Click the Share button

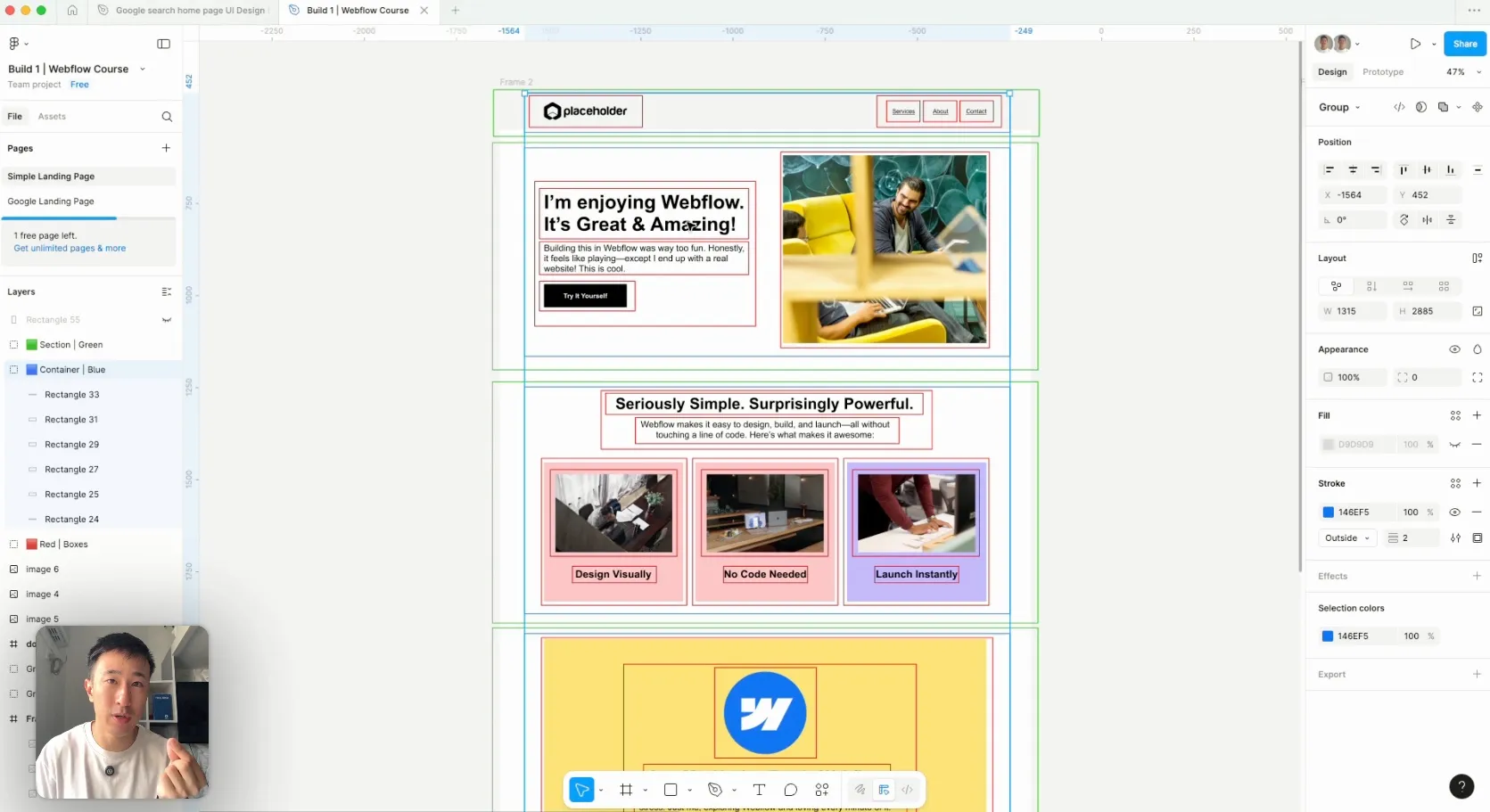point(1465,44)
